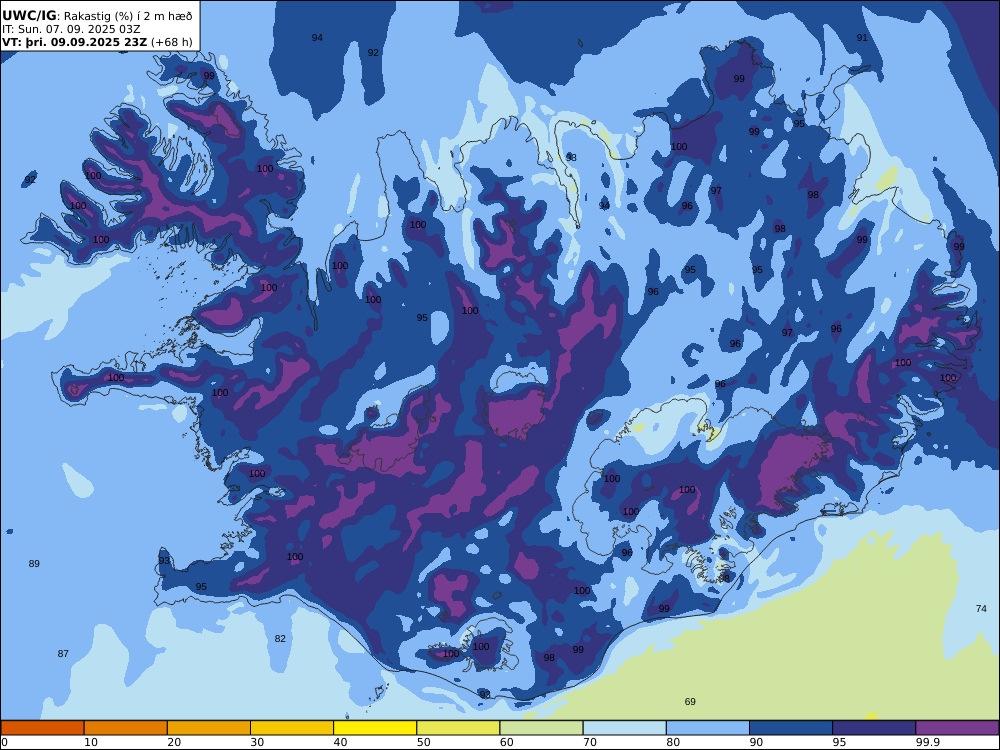This screenshot has height=750, width=1000.
Task: Click the "69" humidity value in the green area
Action: [x=690, y=702]
